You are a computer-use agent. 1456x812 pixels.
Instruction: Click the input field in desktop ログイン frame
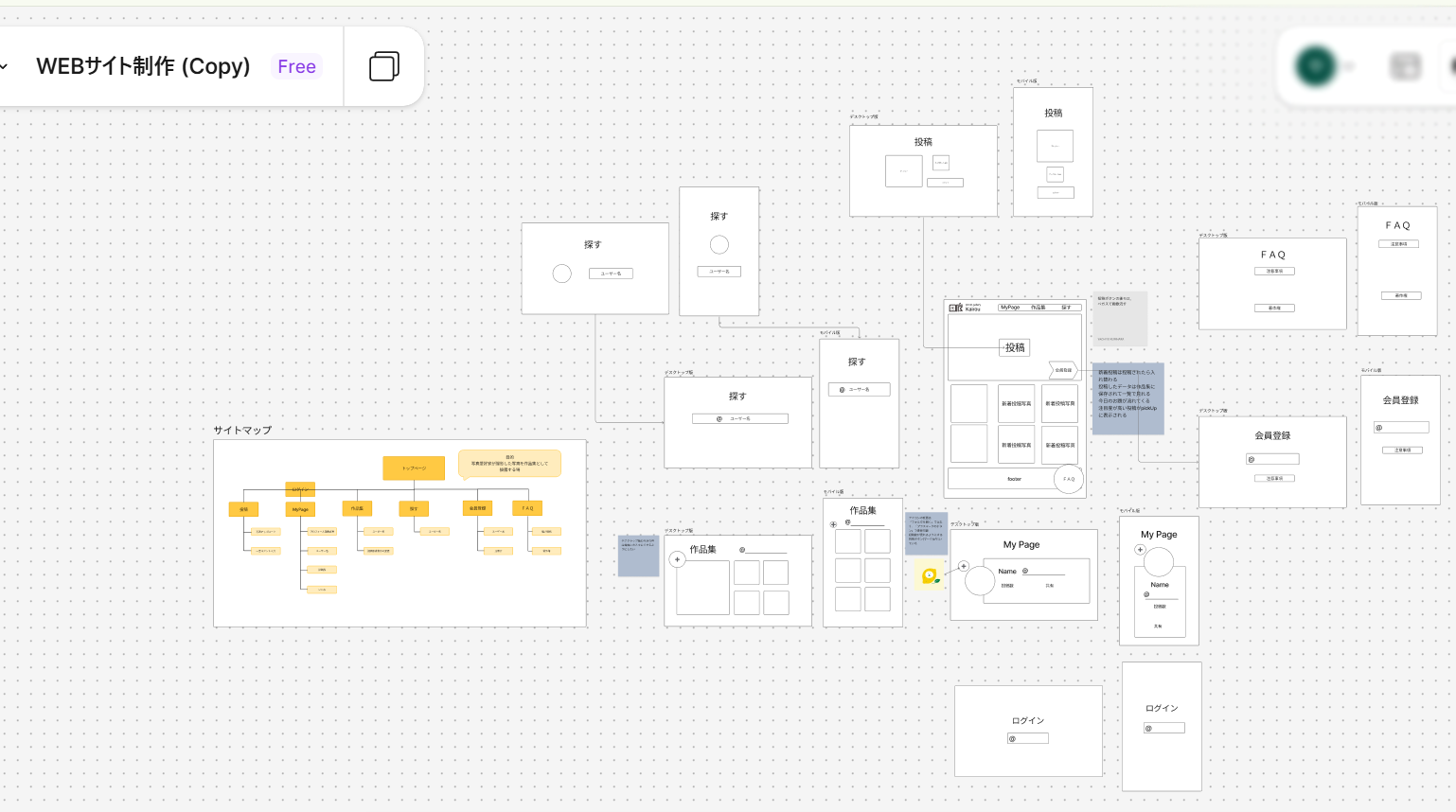[x=1028, y=738]
